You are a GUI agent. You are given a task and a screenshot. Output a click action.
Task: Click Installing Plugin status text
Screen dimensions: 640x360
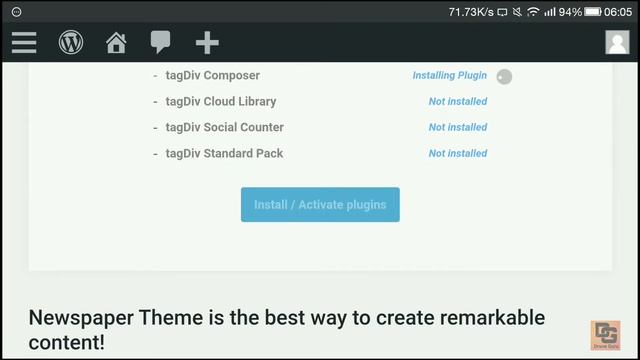coord(449,76)
